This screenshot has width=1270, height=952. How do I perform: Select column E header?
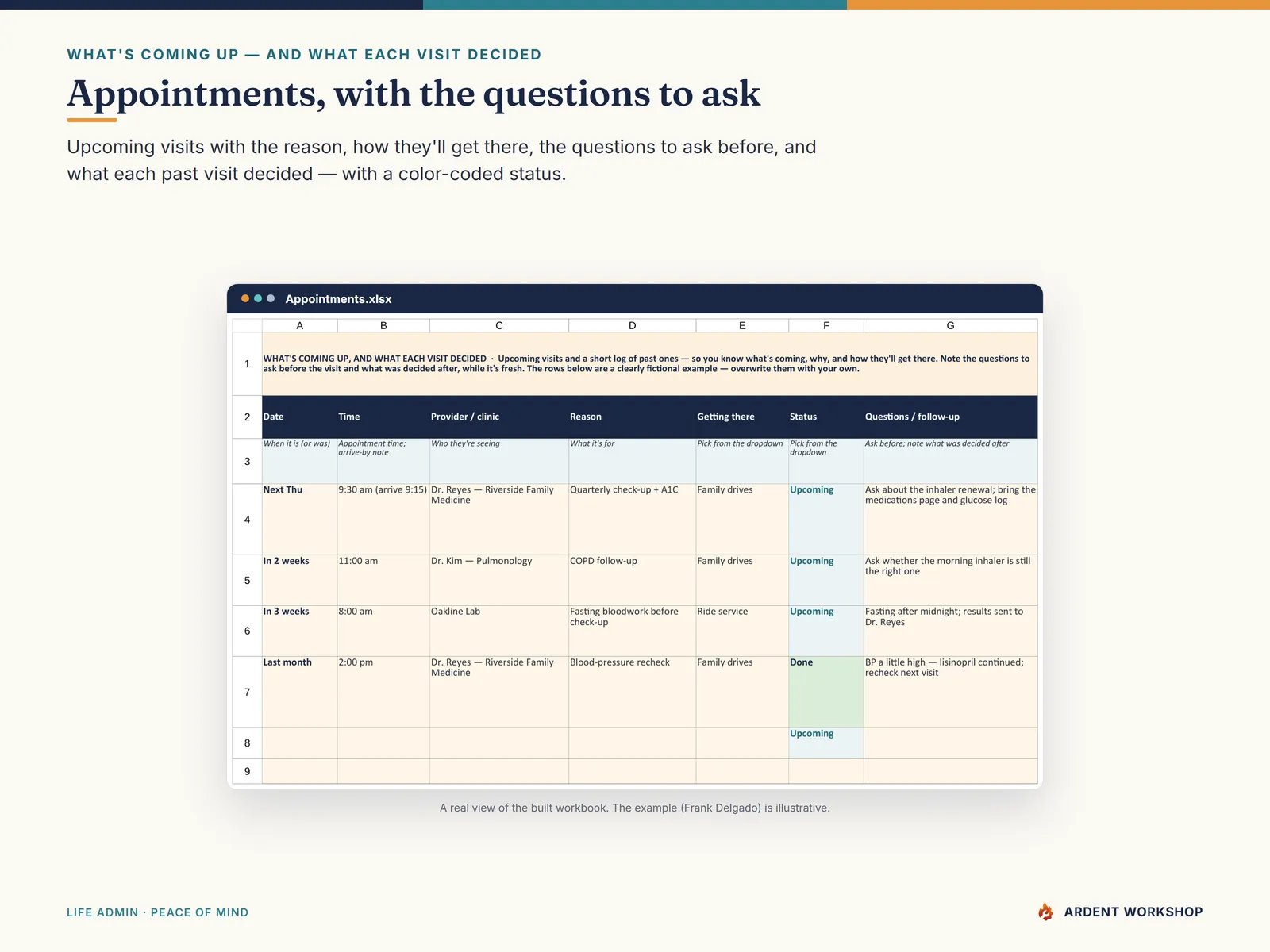tap(742, 325)
